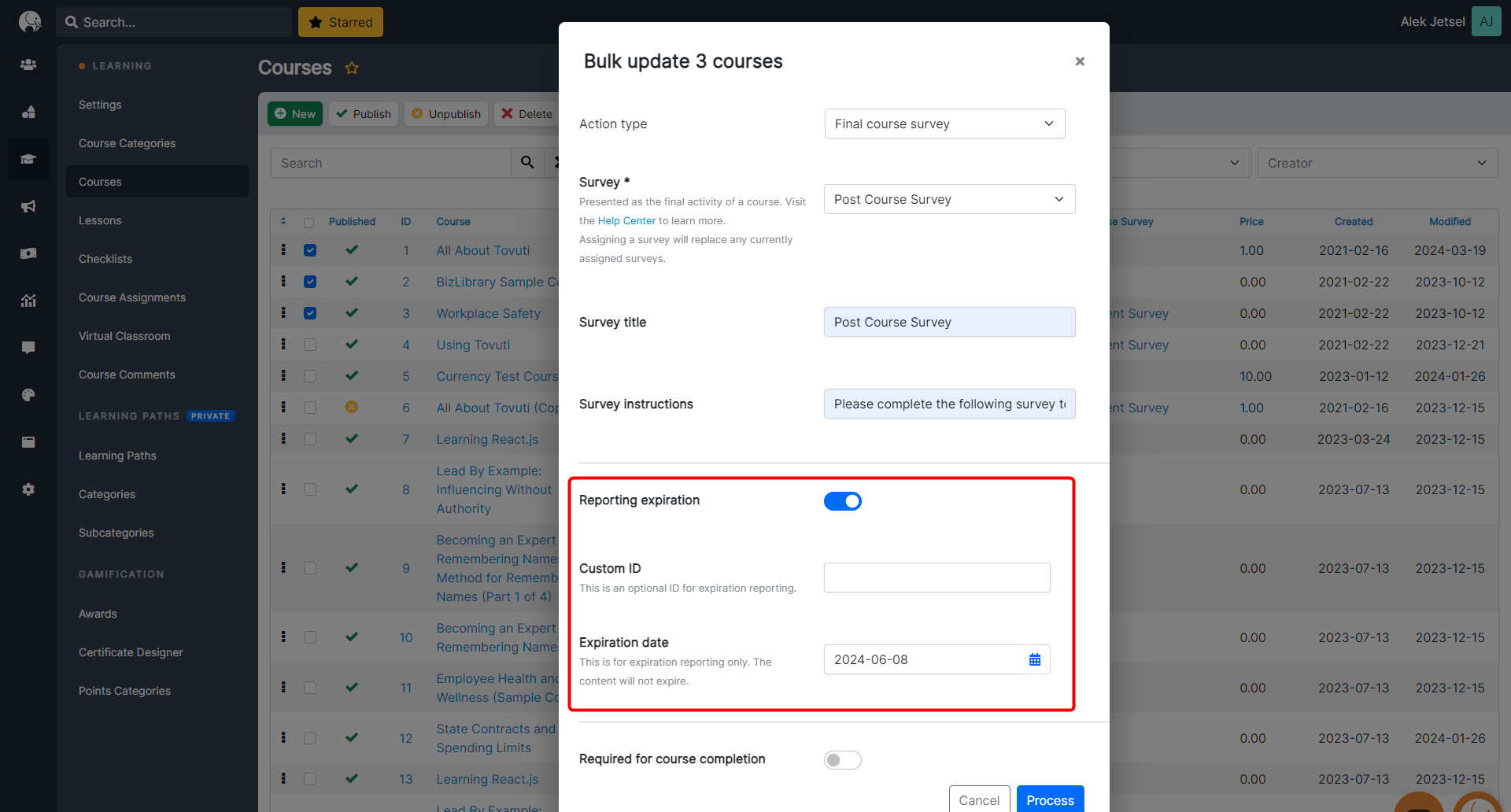Click the search magnifier in the course search bar
The width and height of the screenshot is (1511, 812).
pyautogui.click(x=527, y=163)
